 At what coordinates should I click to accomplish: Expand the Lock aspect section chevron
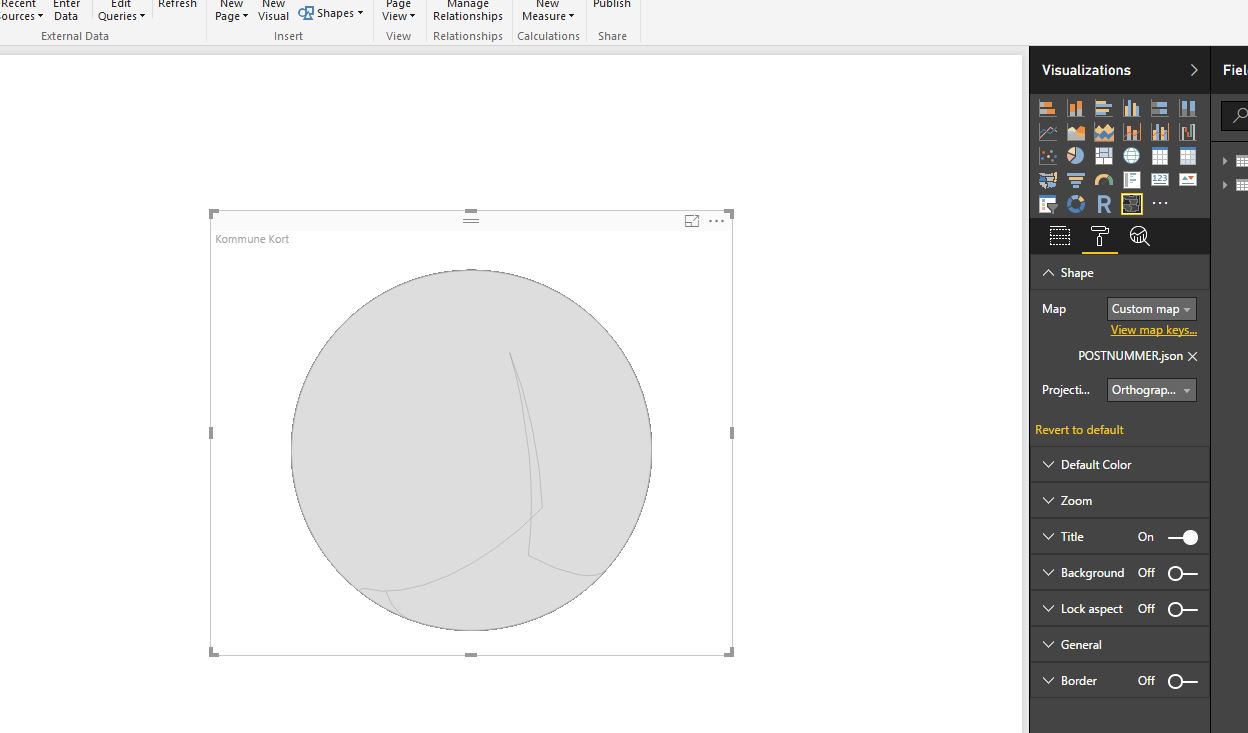pos(1048,609)
